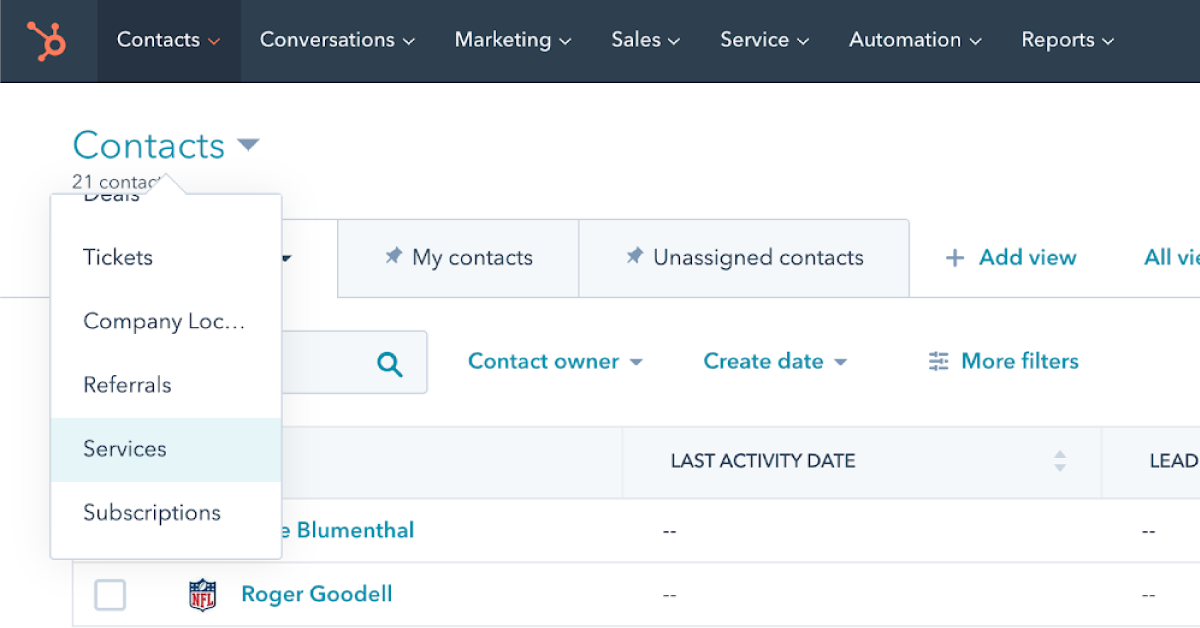Select Tickets in the dropdown list

coord(118,257)
